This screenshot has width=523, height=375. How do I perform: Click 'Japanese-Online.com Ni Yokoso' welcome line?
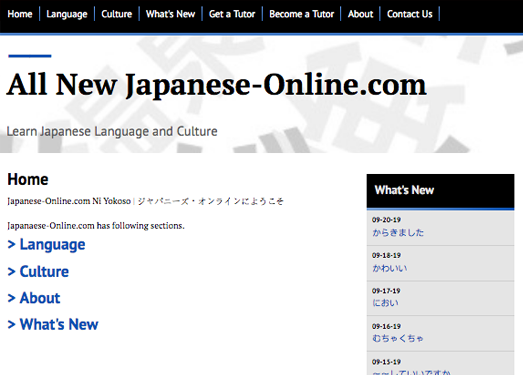[x=69, y=201]
